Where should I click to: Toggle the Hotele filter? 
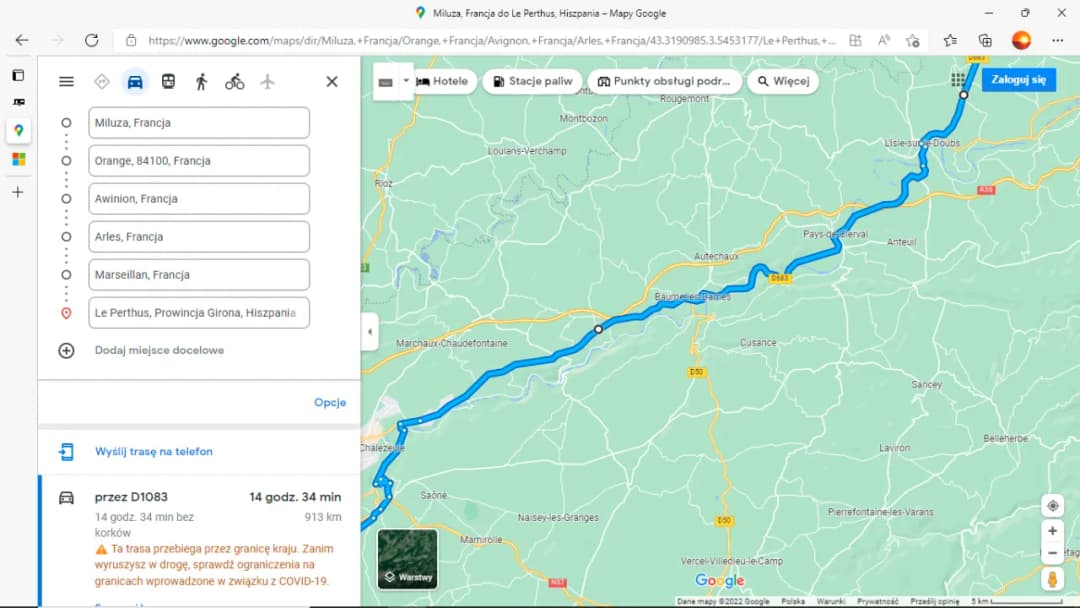click(443, 81)
